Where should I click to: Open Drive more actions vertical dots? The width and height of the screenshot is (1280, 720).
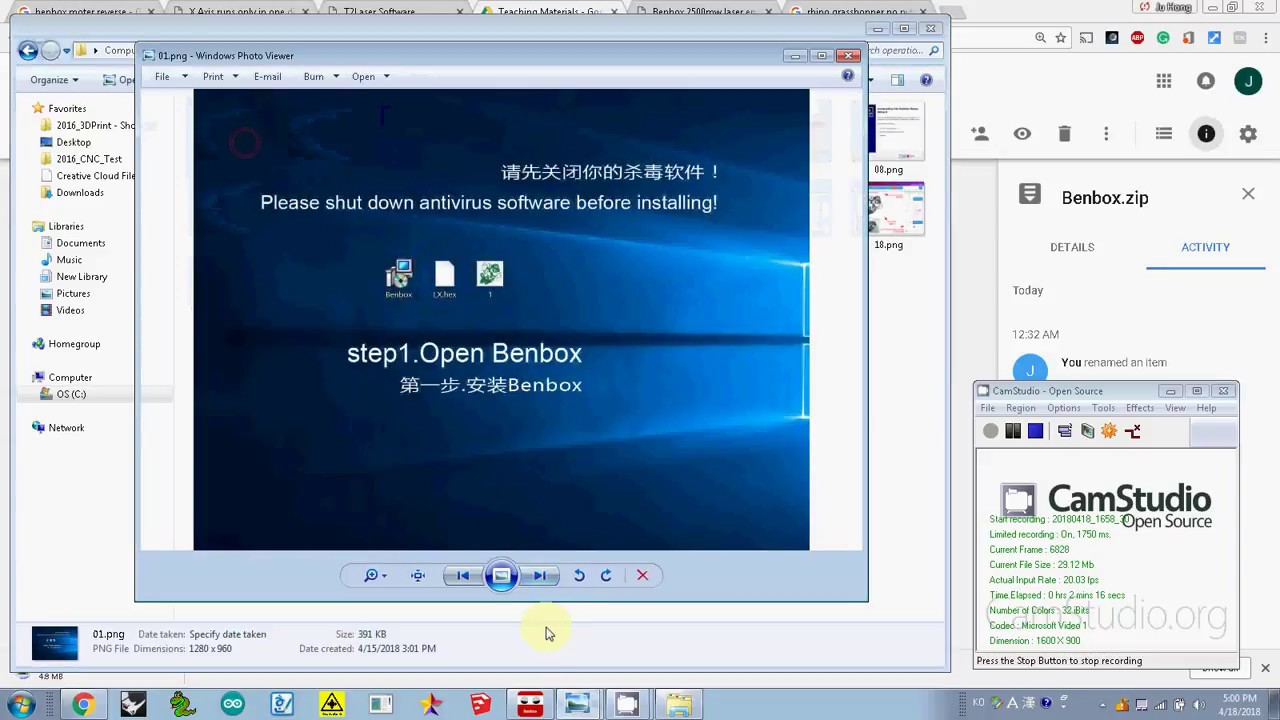tap(1106, 133)
